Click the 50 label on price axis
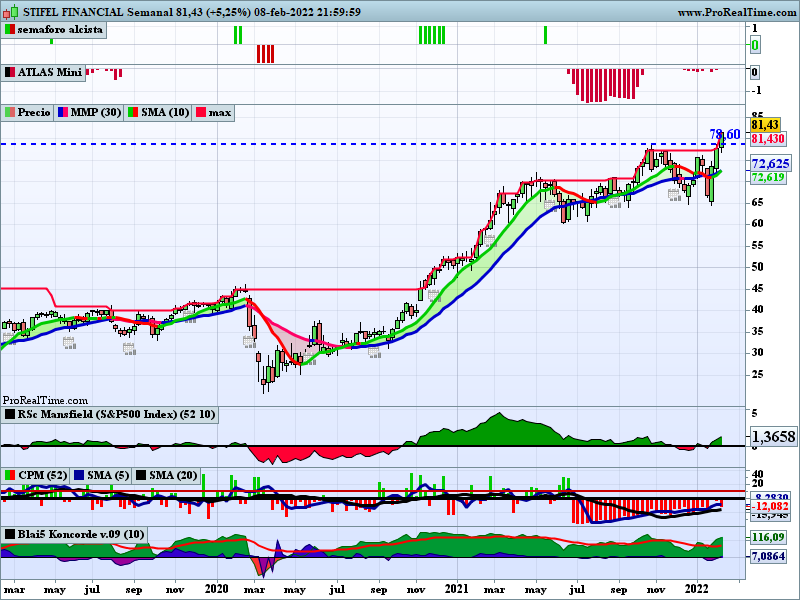800x600 pixels. click(757, 267)
